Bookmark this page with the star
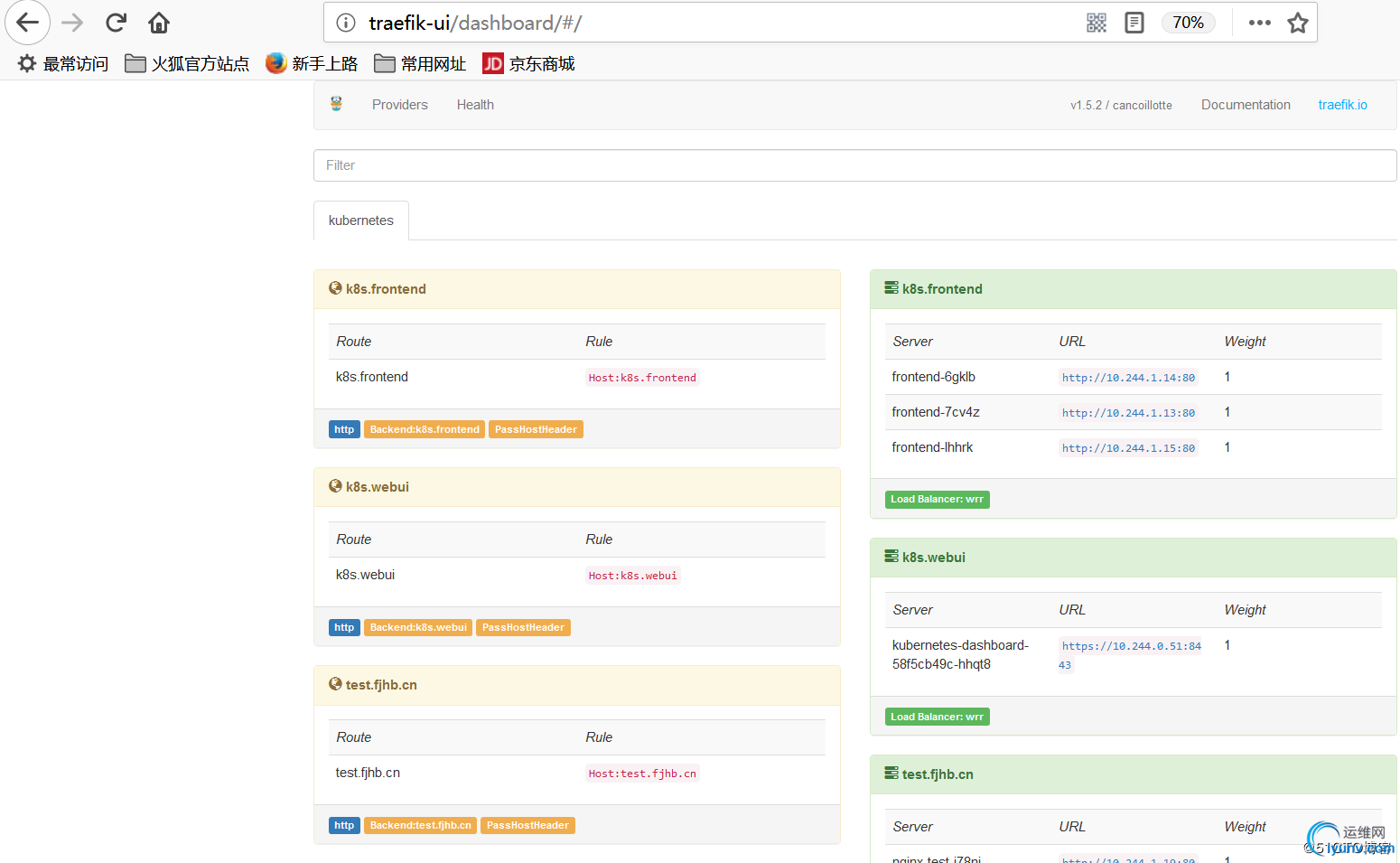Screen dimensions: 1400x863 (x=1298, y=23)
